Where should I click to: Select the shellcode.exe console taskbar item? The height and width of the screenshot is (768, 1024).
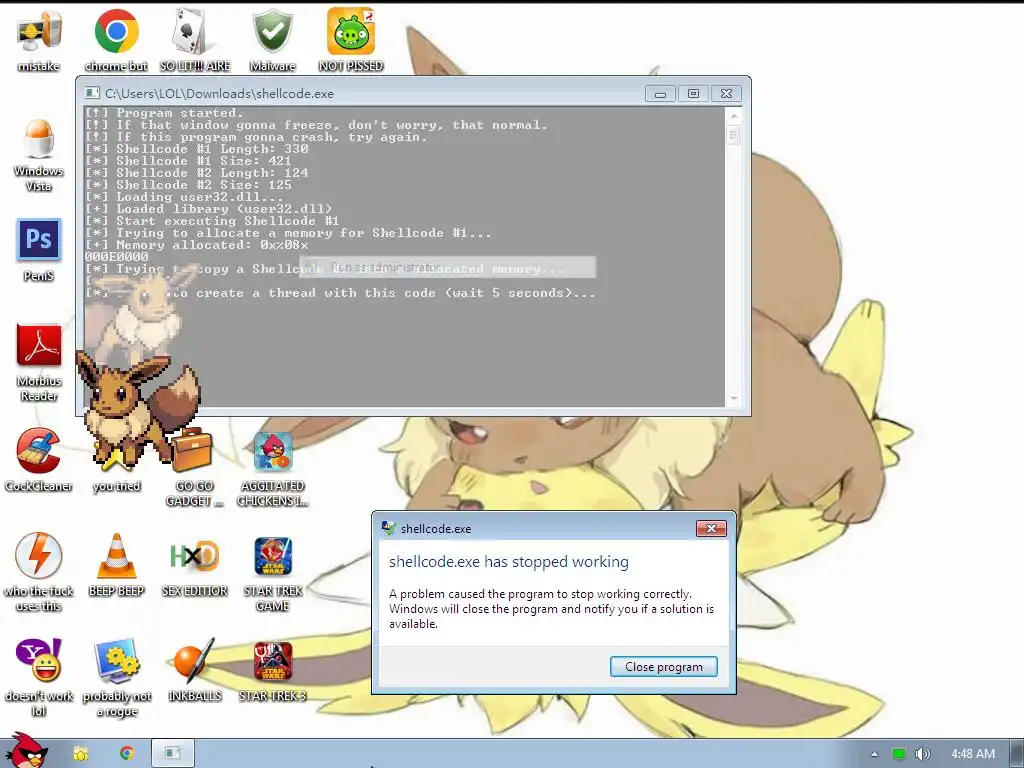point(172,753)
